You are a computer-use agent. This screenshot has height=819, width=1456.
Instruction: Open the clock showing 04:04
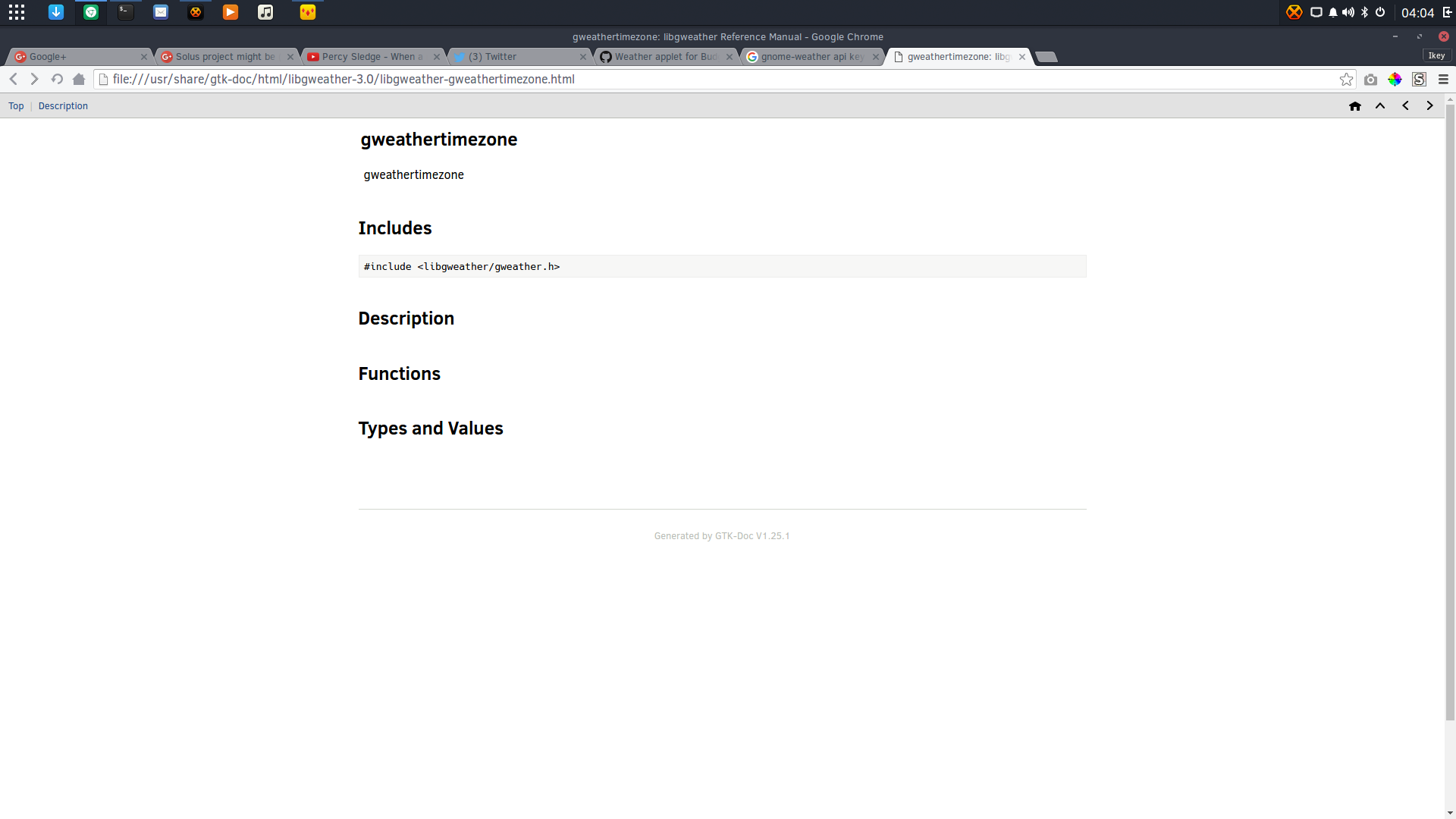click(1417, 13)
